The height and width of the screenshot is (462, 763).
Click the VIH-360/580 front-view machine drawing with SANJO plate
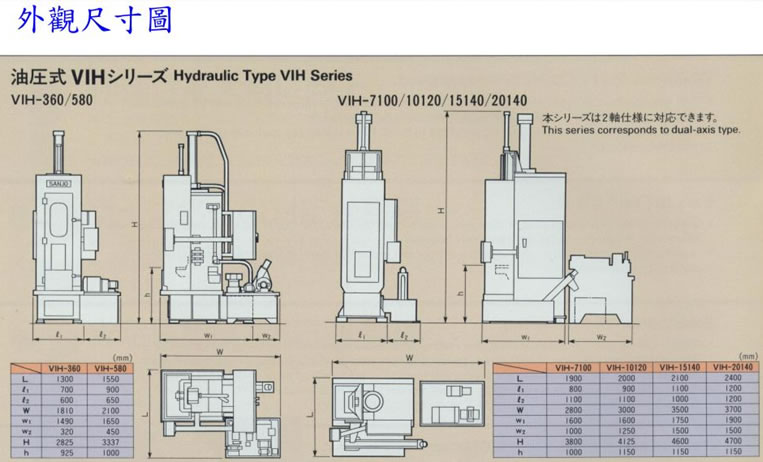click(77, 227)
